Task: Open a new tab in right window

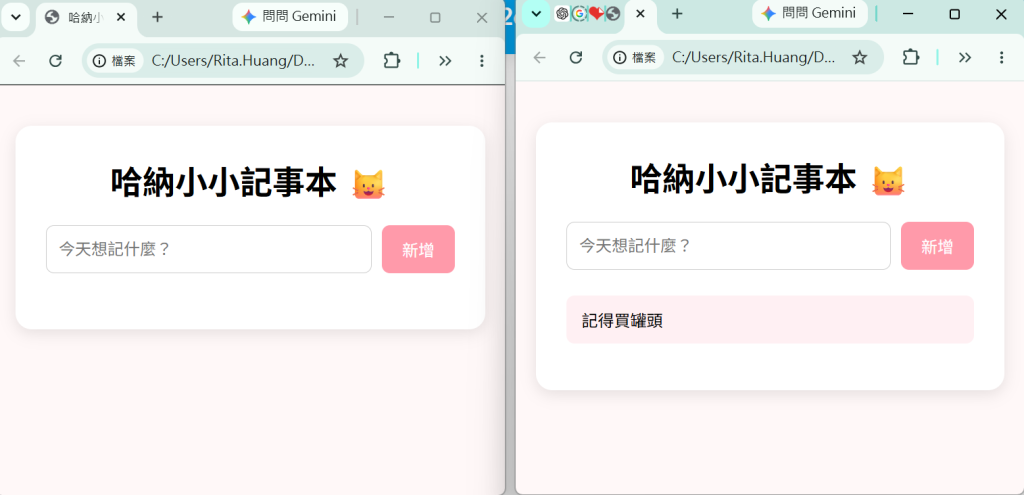Action: 677,14
